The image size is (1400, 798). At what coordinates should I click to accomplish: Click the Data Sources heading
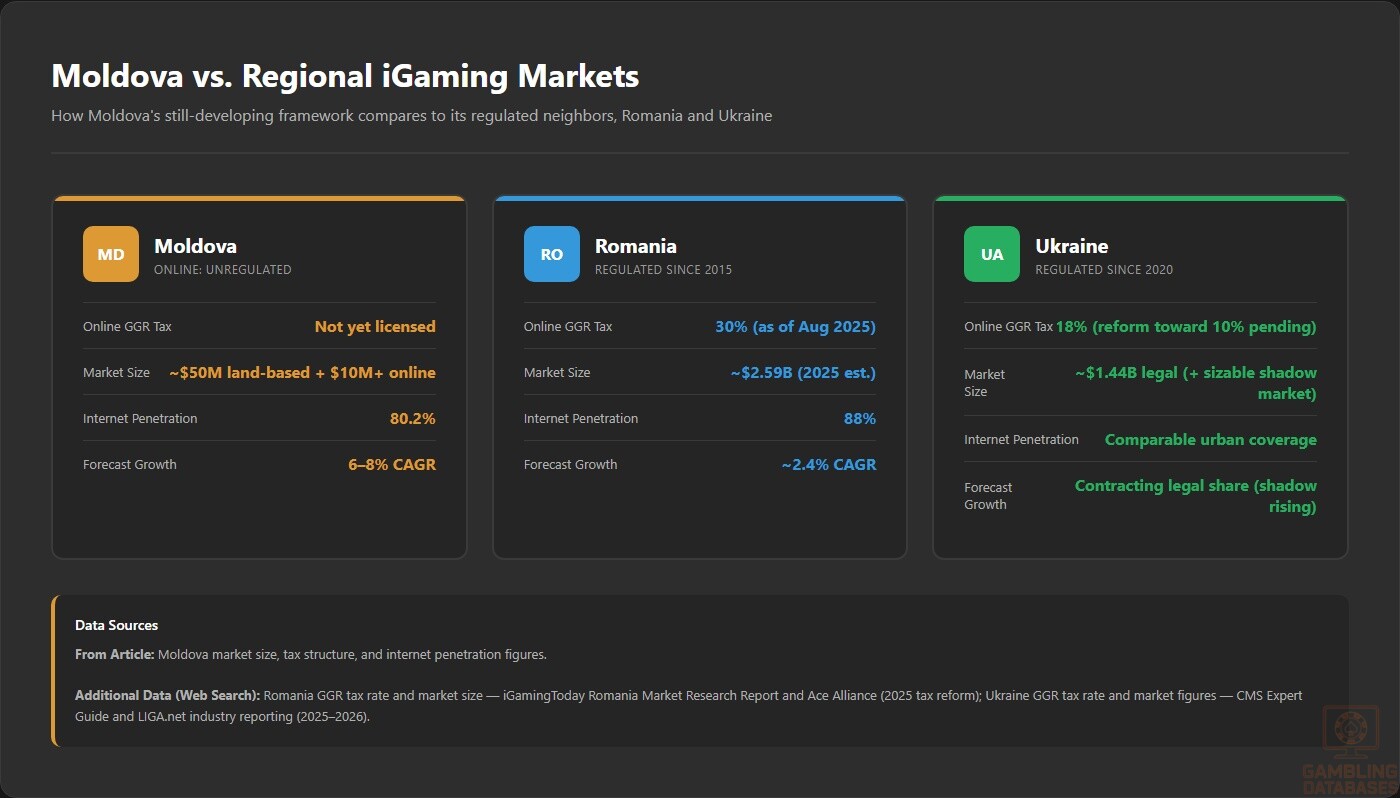(x=117, y=625)
